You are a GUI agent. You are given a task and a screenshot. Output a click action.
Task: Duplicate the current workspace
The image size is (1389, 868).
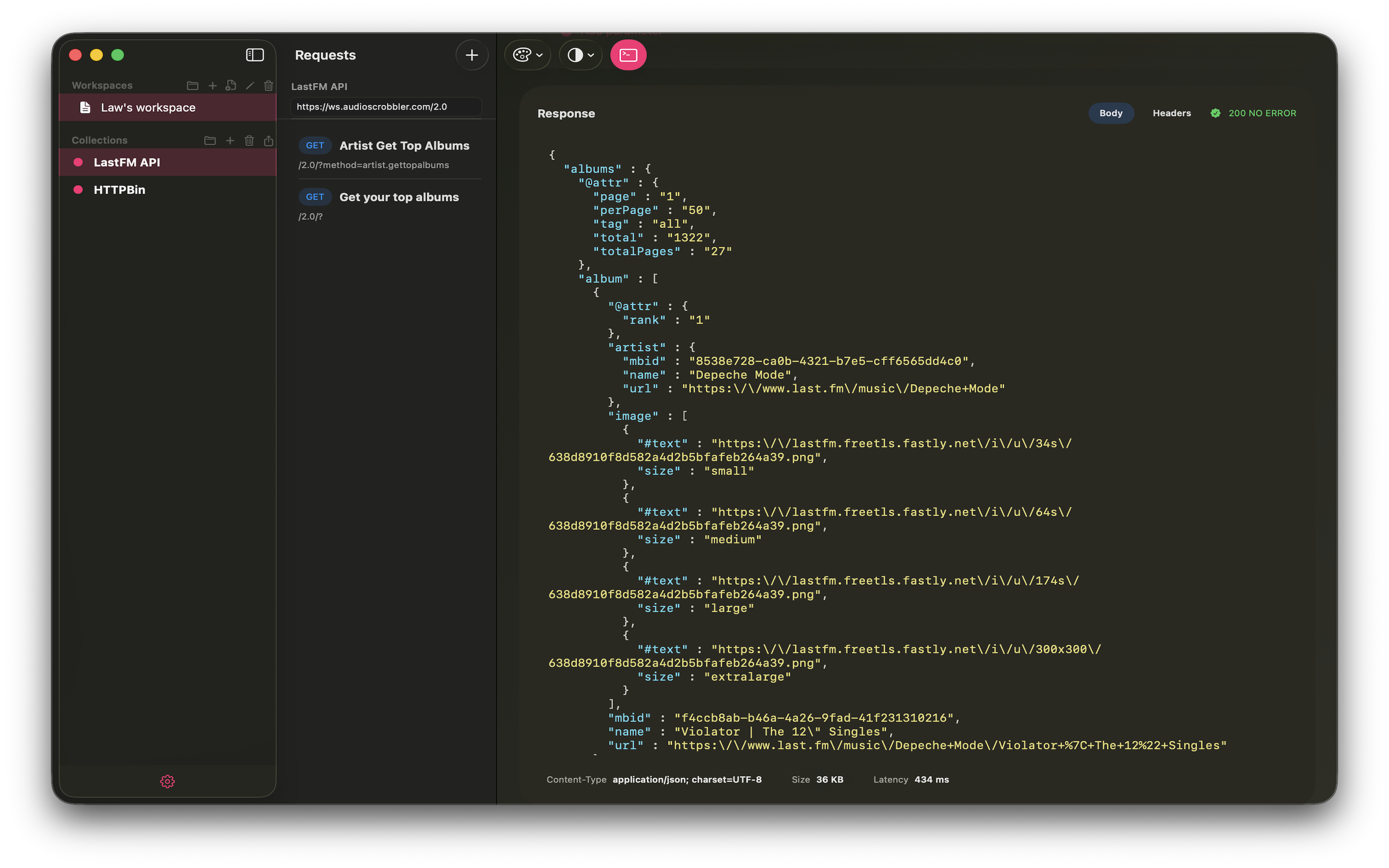pyautogui.click(x=231, y=85)
